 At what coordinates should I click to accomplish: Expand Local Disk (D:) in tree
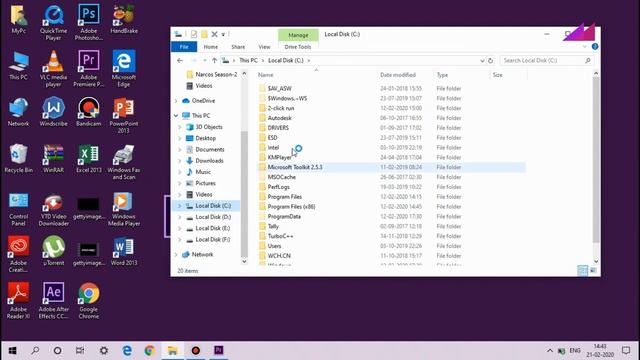point(180,217)
